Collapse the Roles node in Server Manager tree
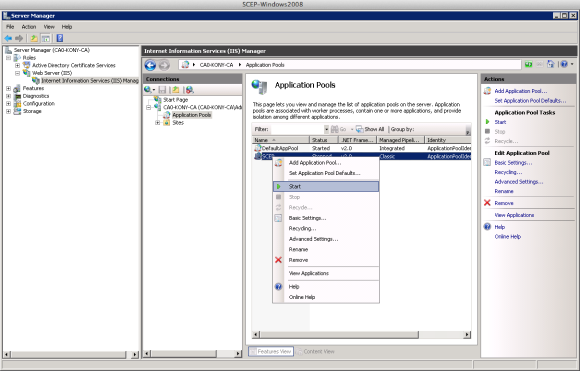The width and height of the screenshot is (580, 371). click(x=8, y=58)
